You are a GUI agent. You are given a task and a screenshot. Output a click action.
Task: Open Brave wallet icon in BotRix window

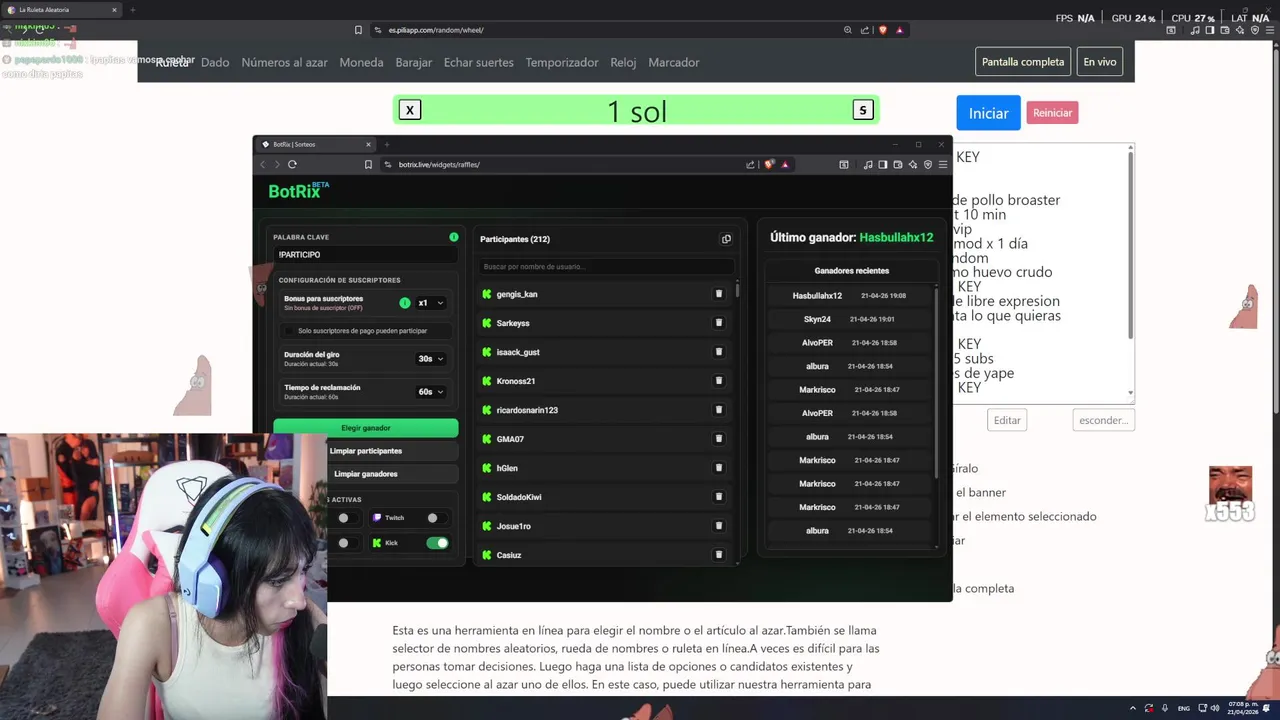tap(898, 164)
